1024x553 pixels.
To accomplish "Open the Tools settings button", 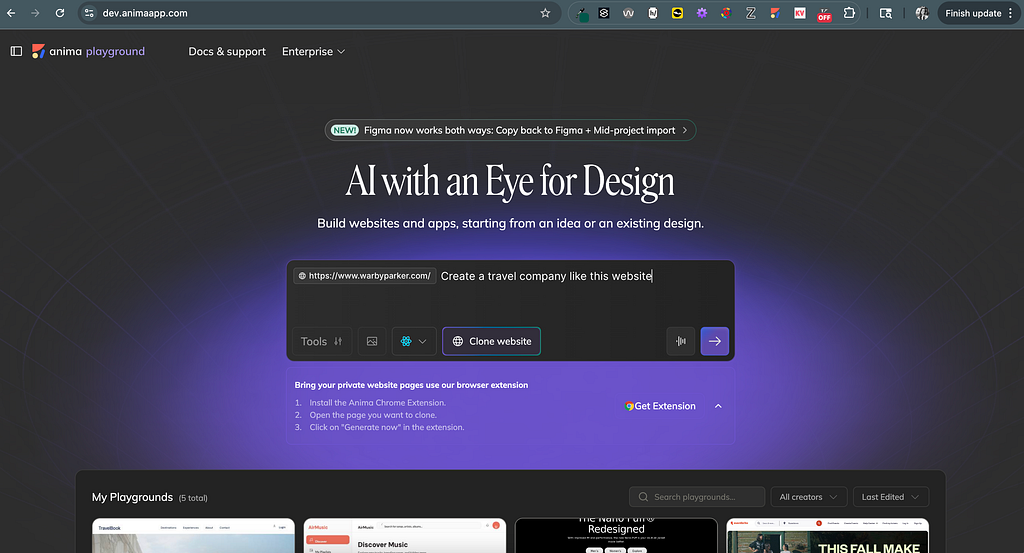I will pyautogui.click(x=321, y=341).
